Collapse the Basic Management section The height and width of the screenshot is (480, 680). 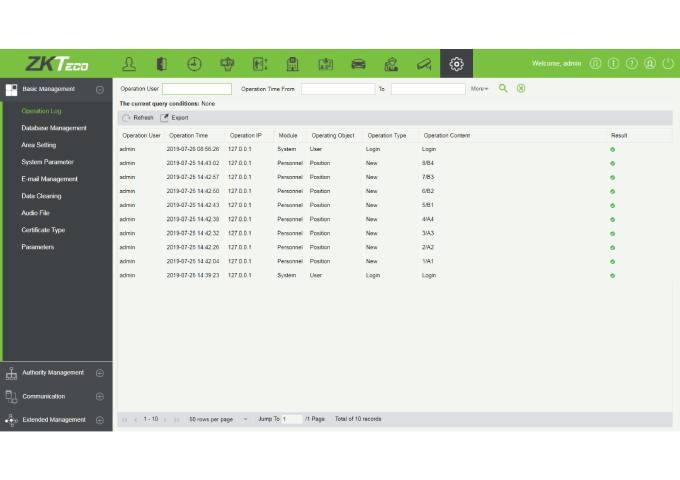100,89
